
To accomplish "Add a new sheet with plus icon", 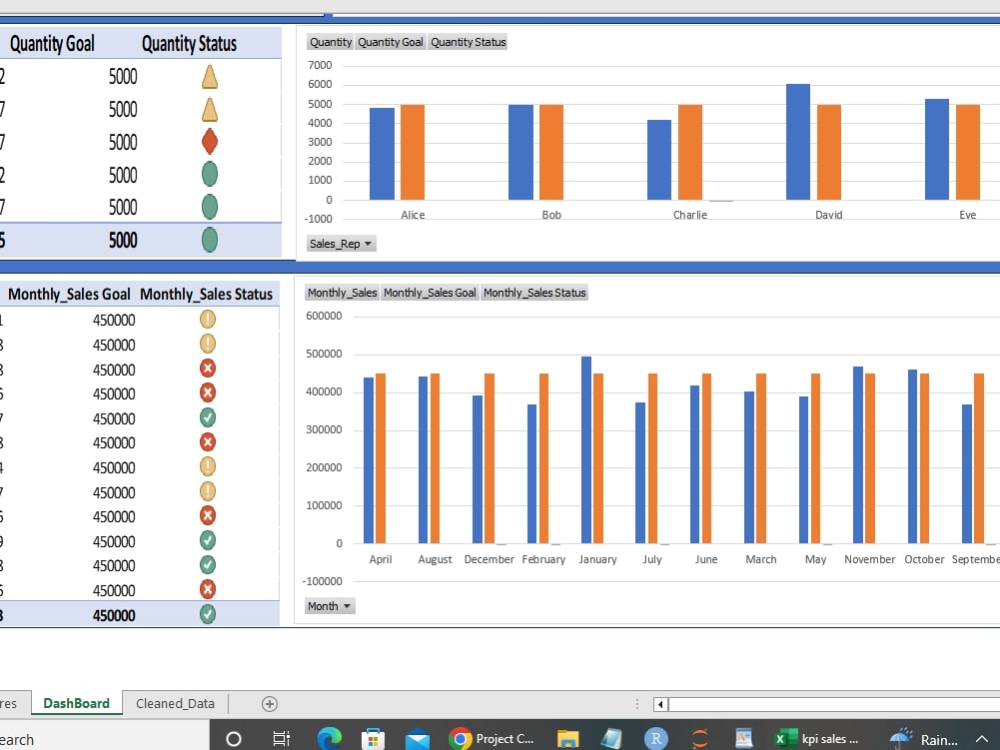I will pos(269,703).
